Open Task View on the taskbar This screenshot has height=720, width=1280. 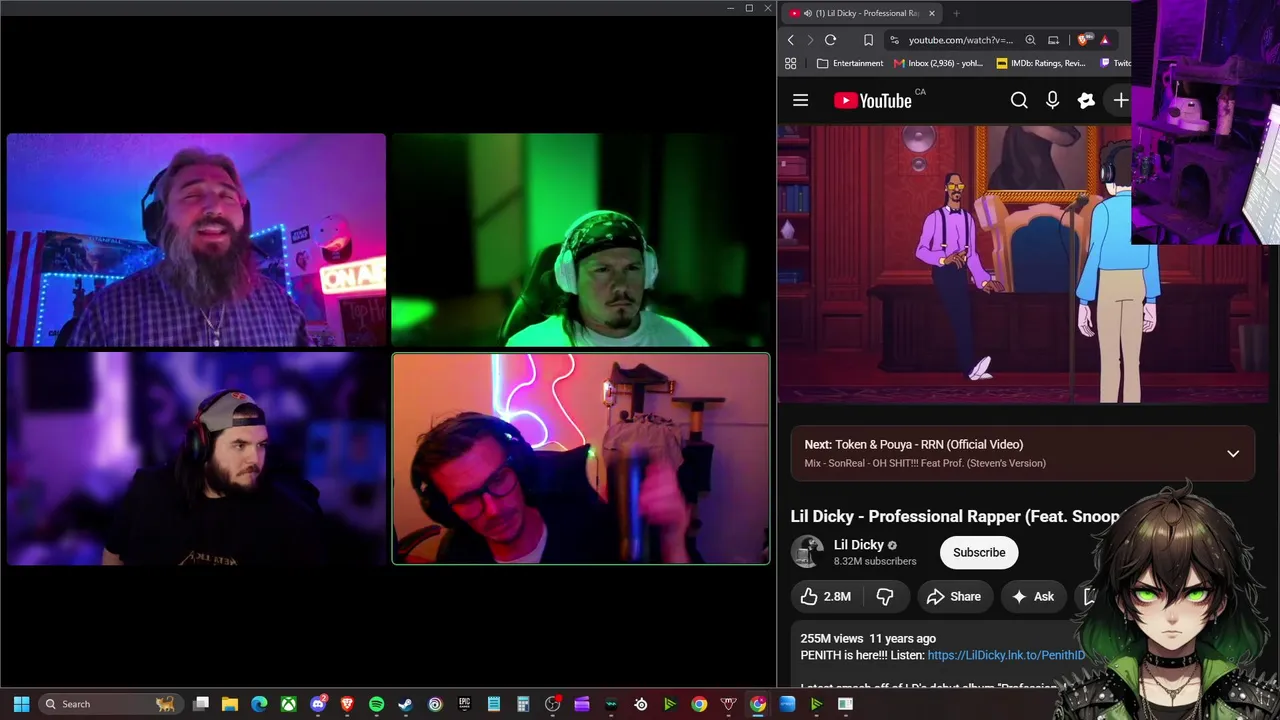[201, 704]
